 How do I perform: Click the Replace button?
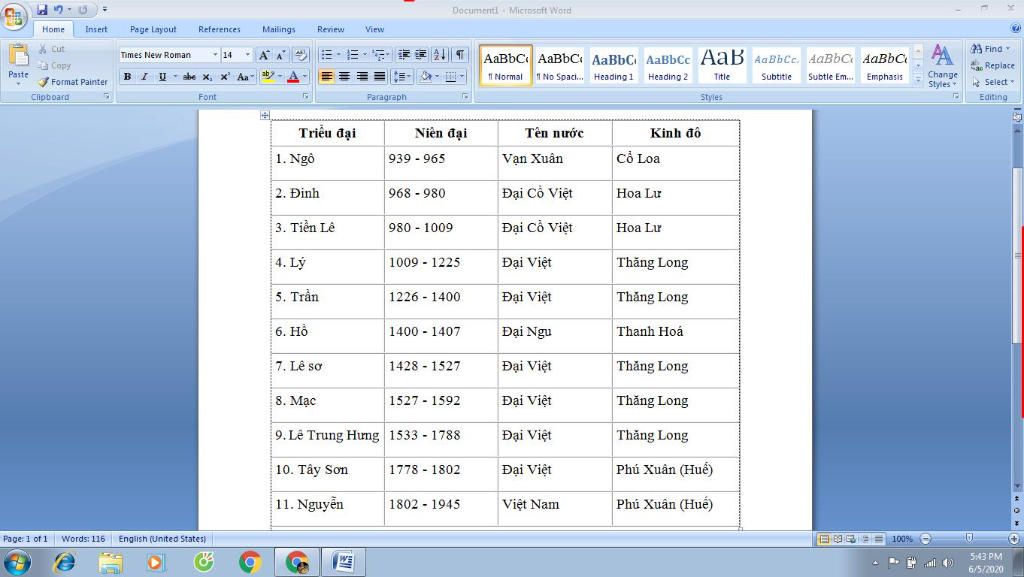[x=993, y=66]
